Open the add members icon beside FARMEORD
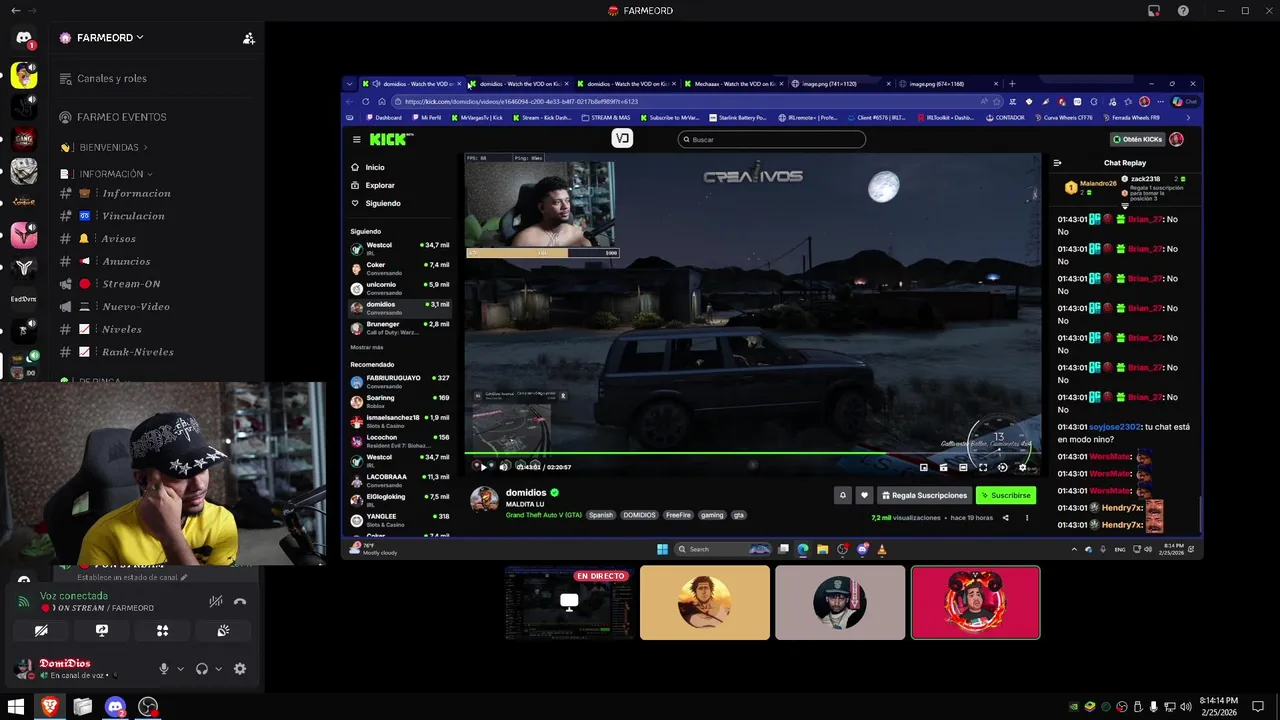This screenshot has height=720, width=1280. 248,38
